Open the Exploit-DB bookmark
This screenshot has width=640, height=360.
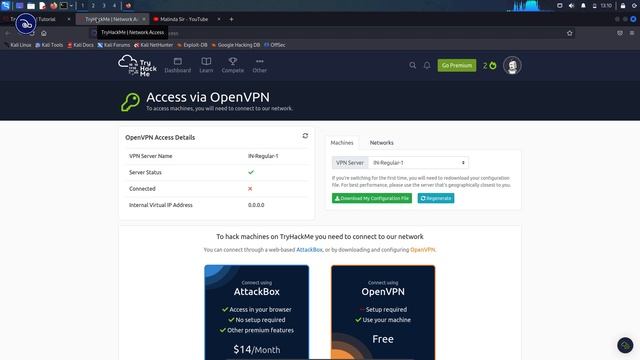tap(192, 45)
